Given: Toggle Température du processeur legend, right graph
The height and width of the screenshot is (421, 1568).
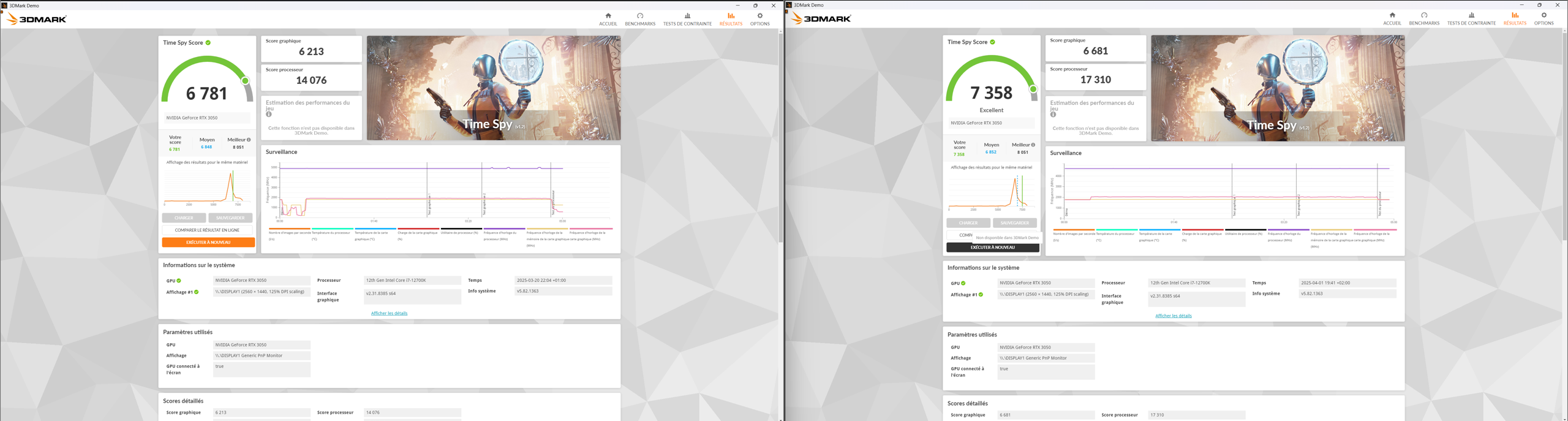Looking at the screenshot, I should pos(1116,236).
